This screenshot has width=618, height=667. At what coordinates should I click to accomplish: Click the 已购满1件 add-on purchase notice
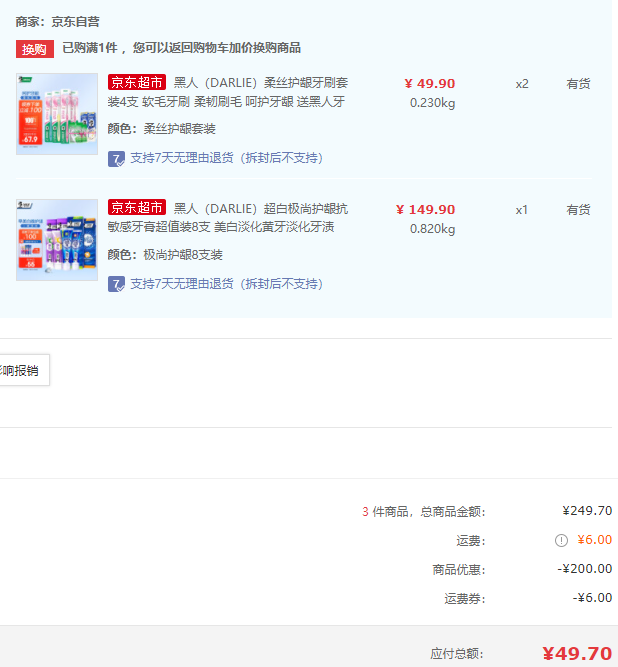[182, 48]
